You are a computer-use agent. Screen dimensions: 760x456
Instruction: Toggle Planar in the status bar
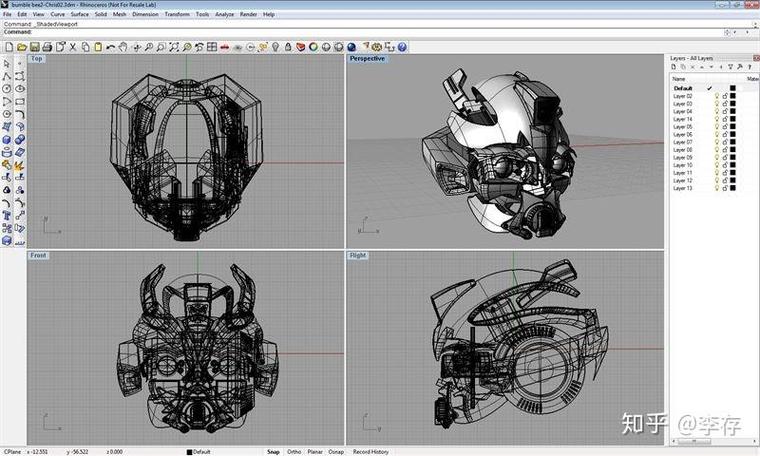pyautogui.click(x=315, y=452)
